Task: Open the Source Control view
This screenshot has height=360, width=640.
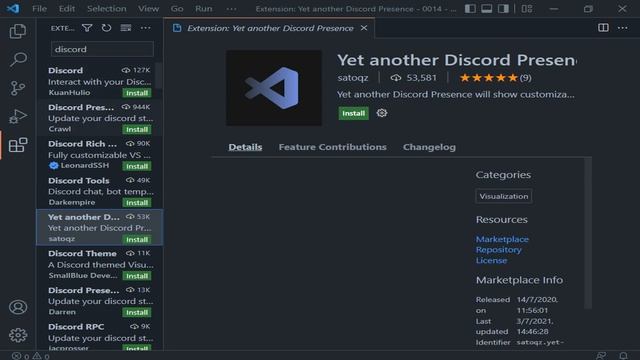Action: (x=18, y=88)
